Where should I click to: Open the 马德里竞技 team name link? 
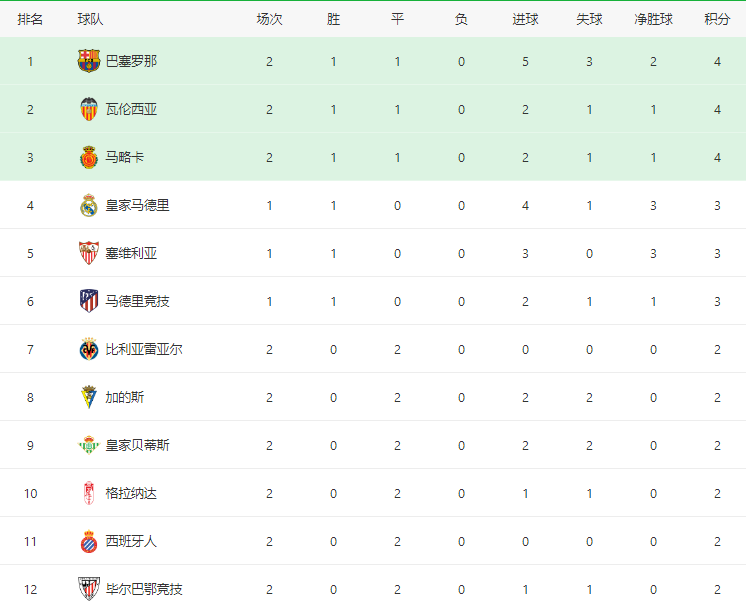pos(137,301)
